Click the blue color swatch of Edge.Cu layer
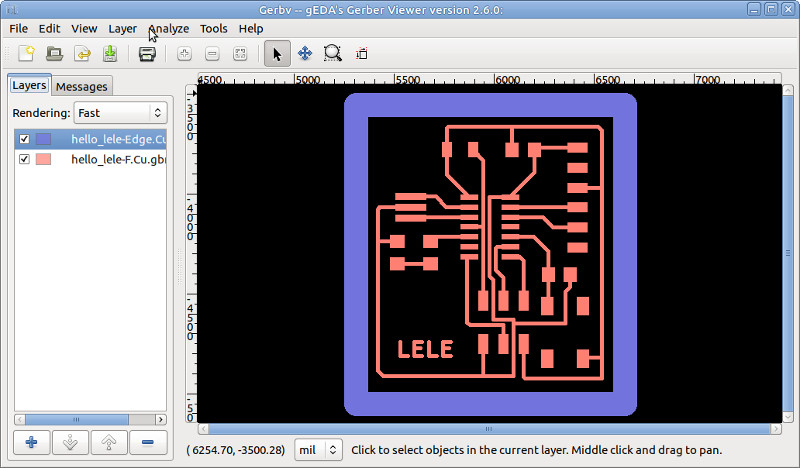This screenshot has height=468, width=800. pyautogui.click(x=43, y=139)
